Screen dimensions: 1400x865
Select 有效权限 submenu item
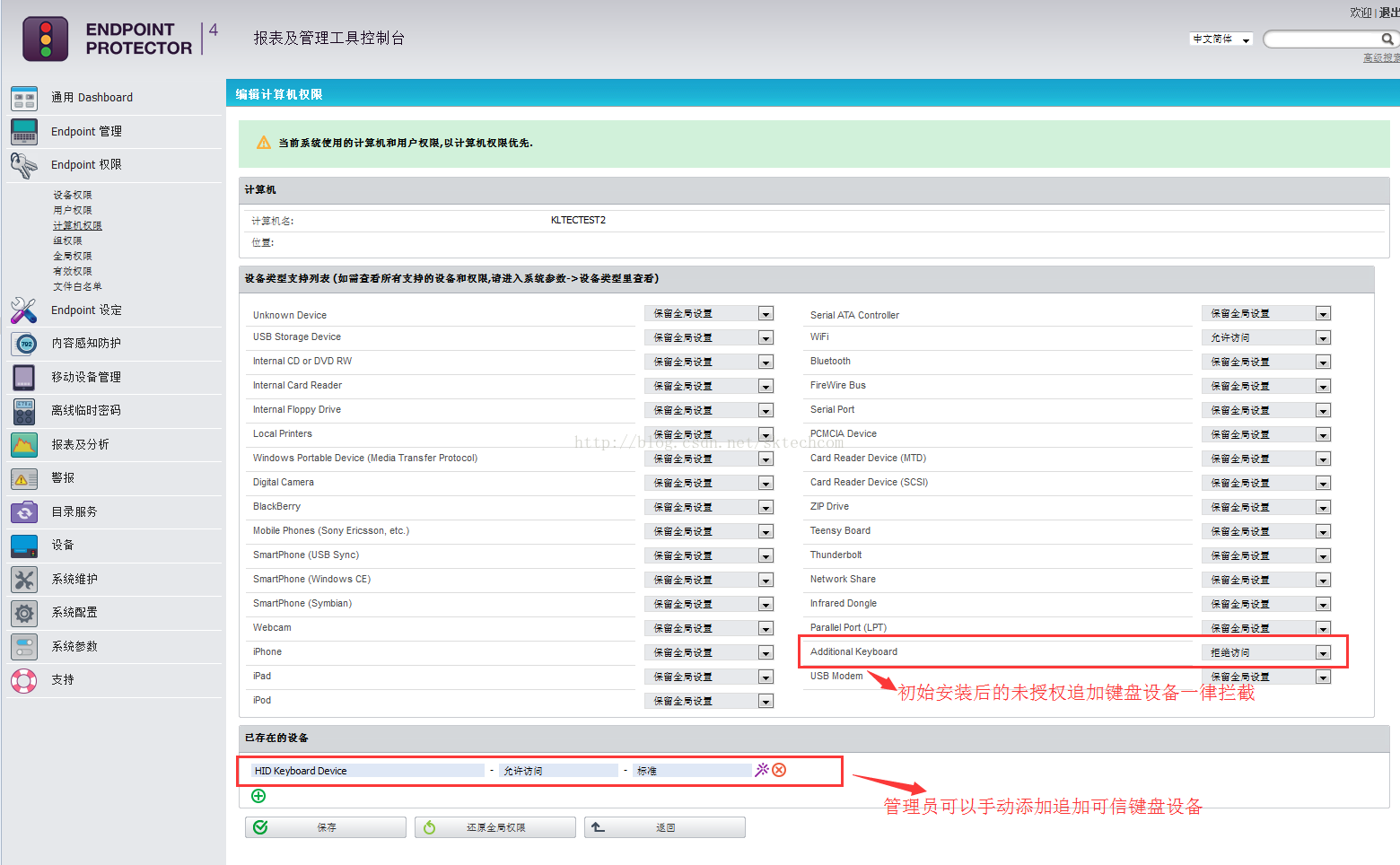[73, 271]
